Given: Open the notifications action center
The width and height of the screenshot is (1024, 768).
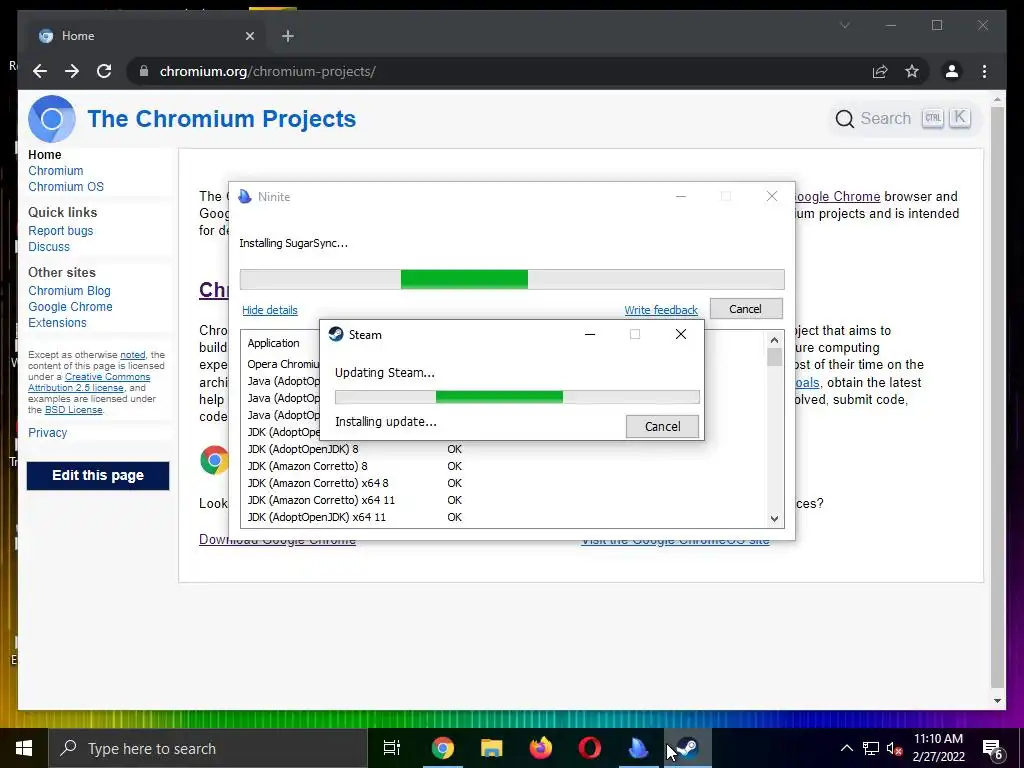Looking at the screenshot, I should [993, 750].
